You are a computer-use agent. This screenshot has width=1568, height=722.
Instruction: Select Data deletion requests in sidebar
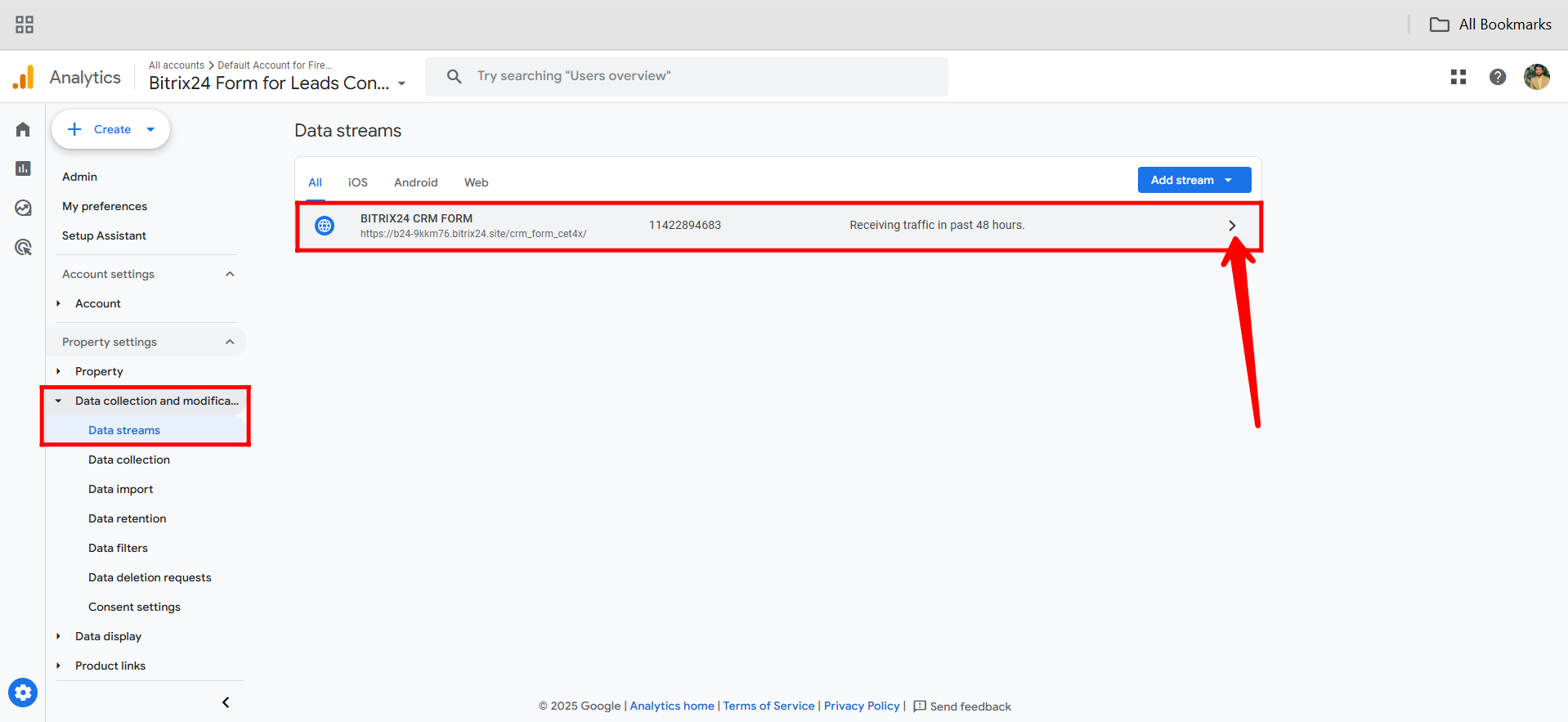(x=150, y=577)
